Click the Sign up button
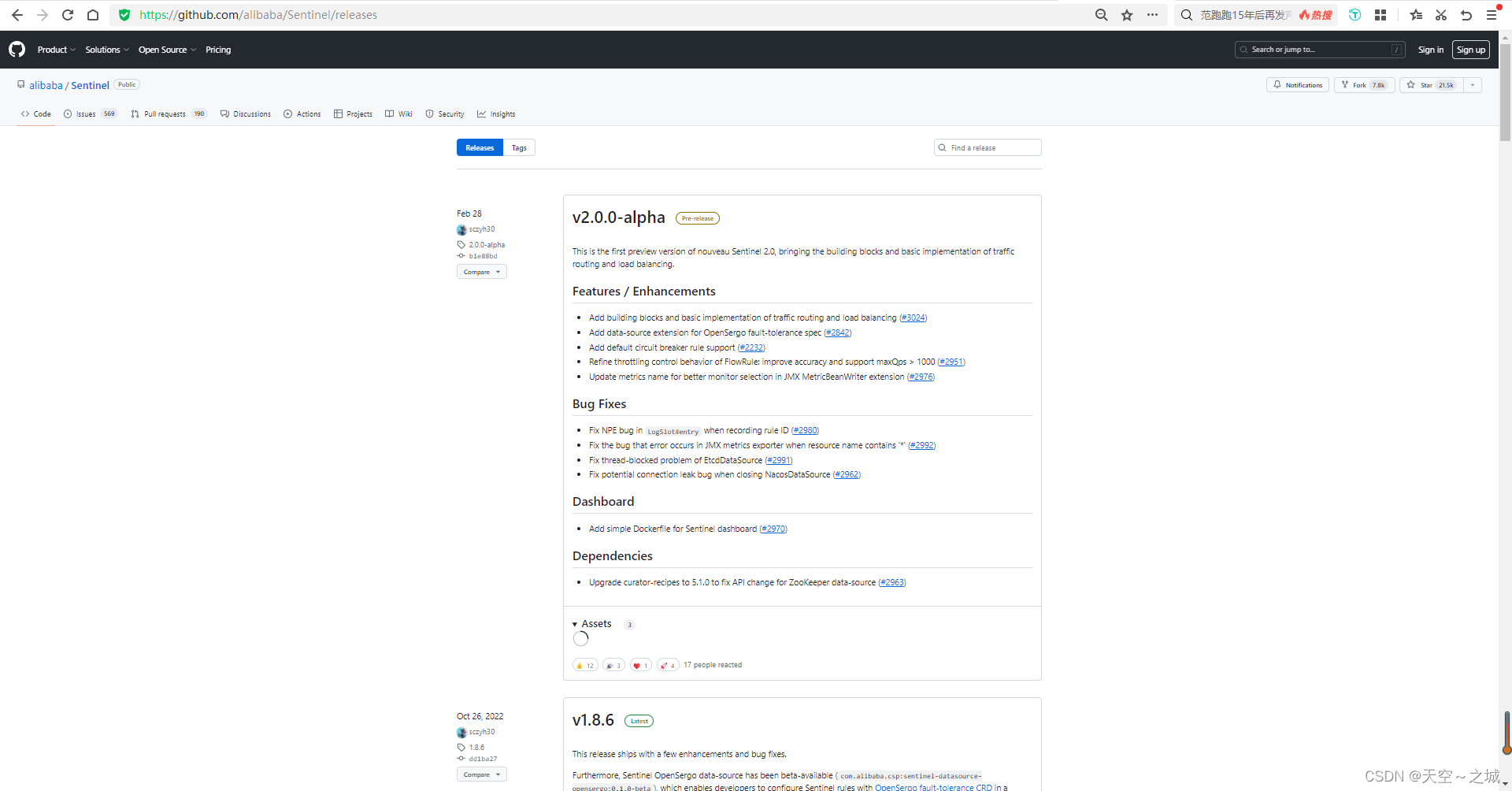This screenshot has height=791, width=1512. [1471, 50]
